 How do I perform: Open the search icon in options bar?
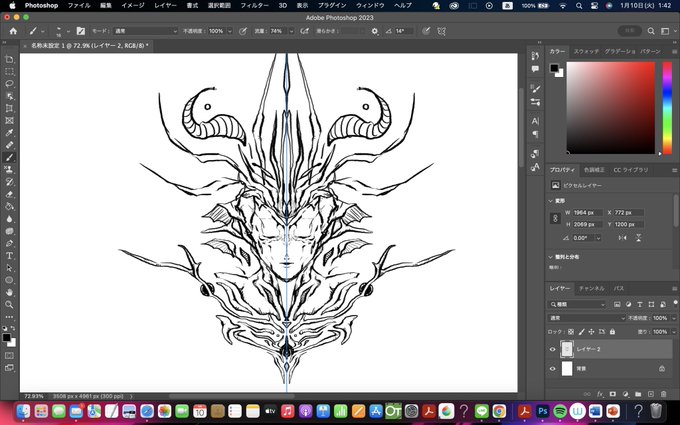[x=651, y=31]
